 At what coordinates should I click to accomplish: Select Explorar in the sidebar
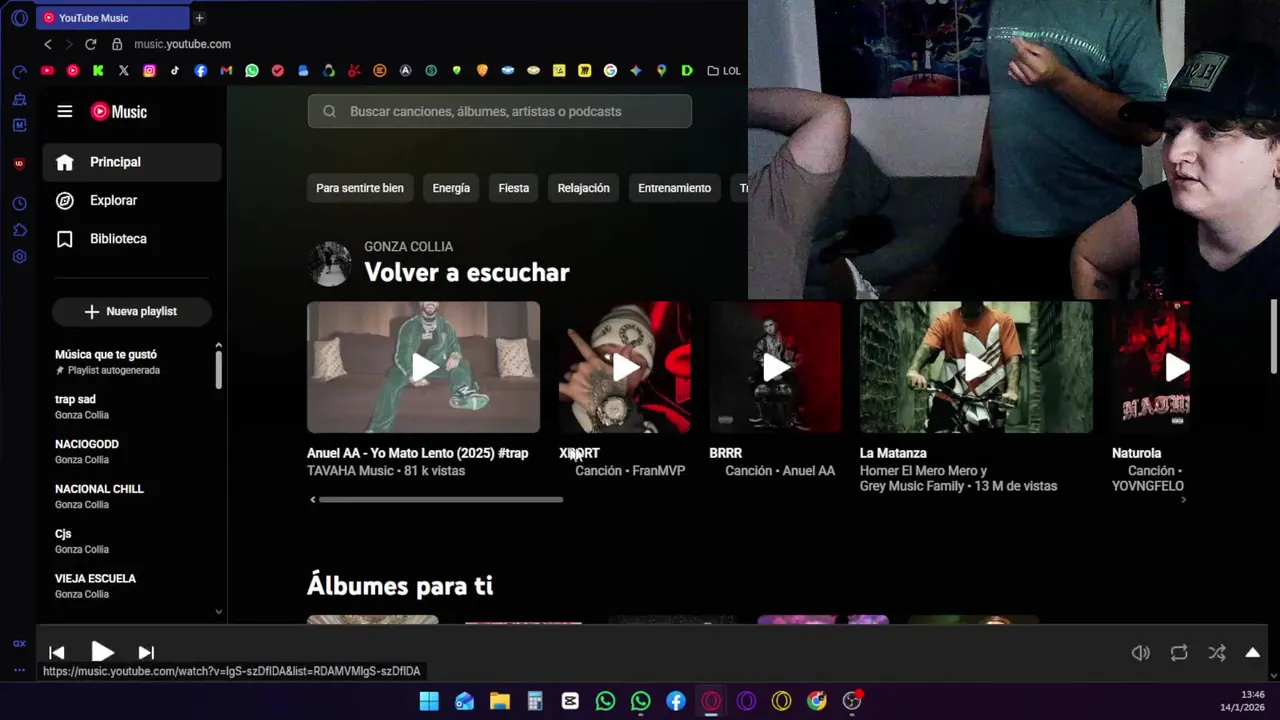pyautogui.click(x=132, y=200)
